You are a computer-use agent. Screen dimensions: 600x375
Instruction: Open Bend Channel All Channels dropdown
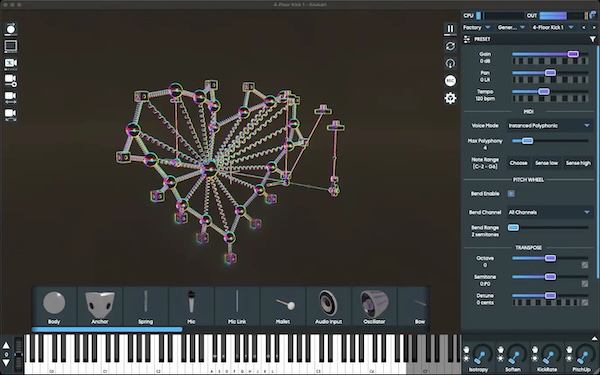(x=549, y=212)
